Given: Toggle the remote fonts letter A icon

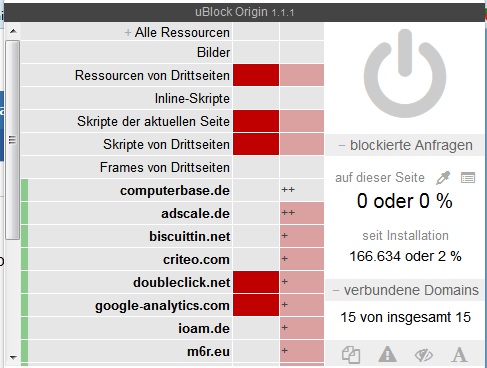Looking at the screenshot, I should 459,354.
